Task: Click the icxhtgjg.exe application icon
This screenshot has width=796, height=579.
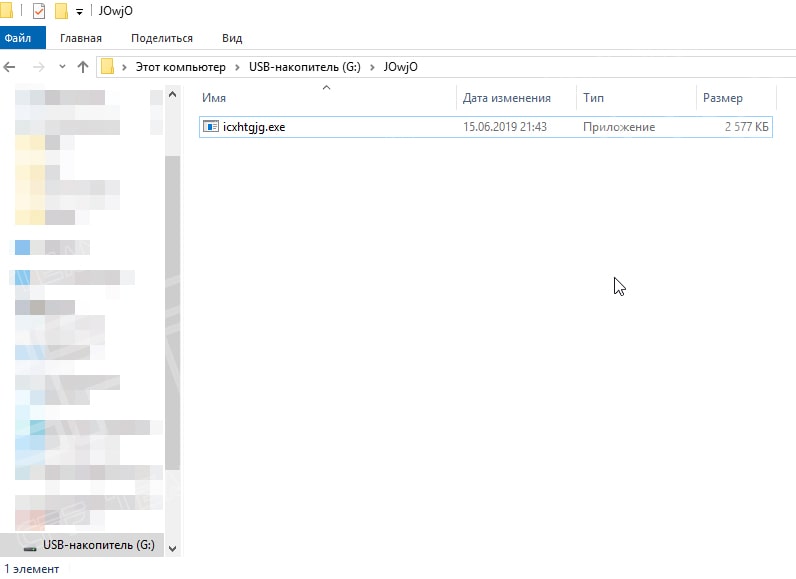Action: (211, 126)
